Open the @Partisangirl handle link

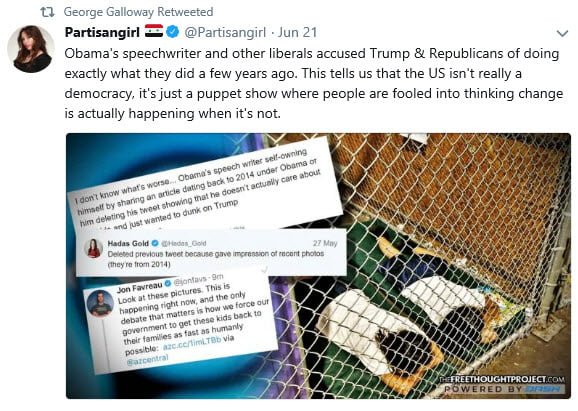coord(225,32)
